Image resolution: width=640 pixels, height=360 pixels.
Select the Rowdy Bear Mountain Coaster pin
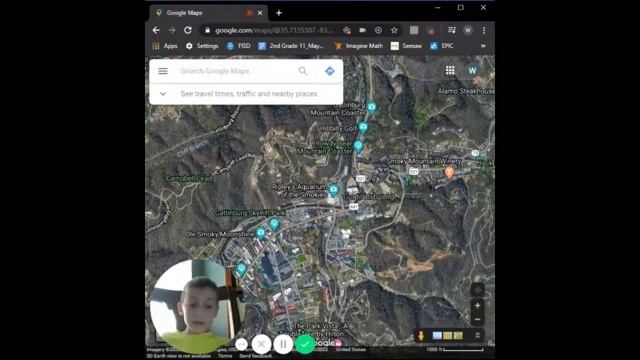pyautogui.click(x=358, y=145)
